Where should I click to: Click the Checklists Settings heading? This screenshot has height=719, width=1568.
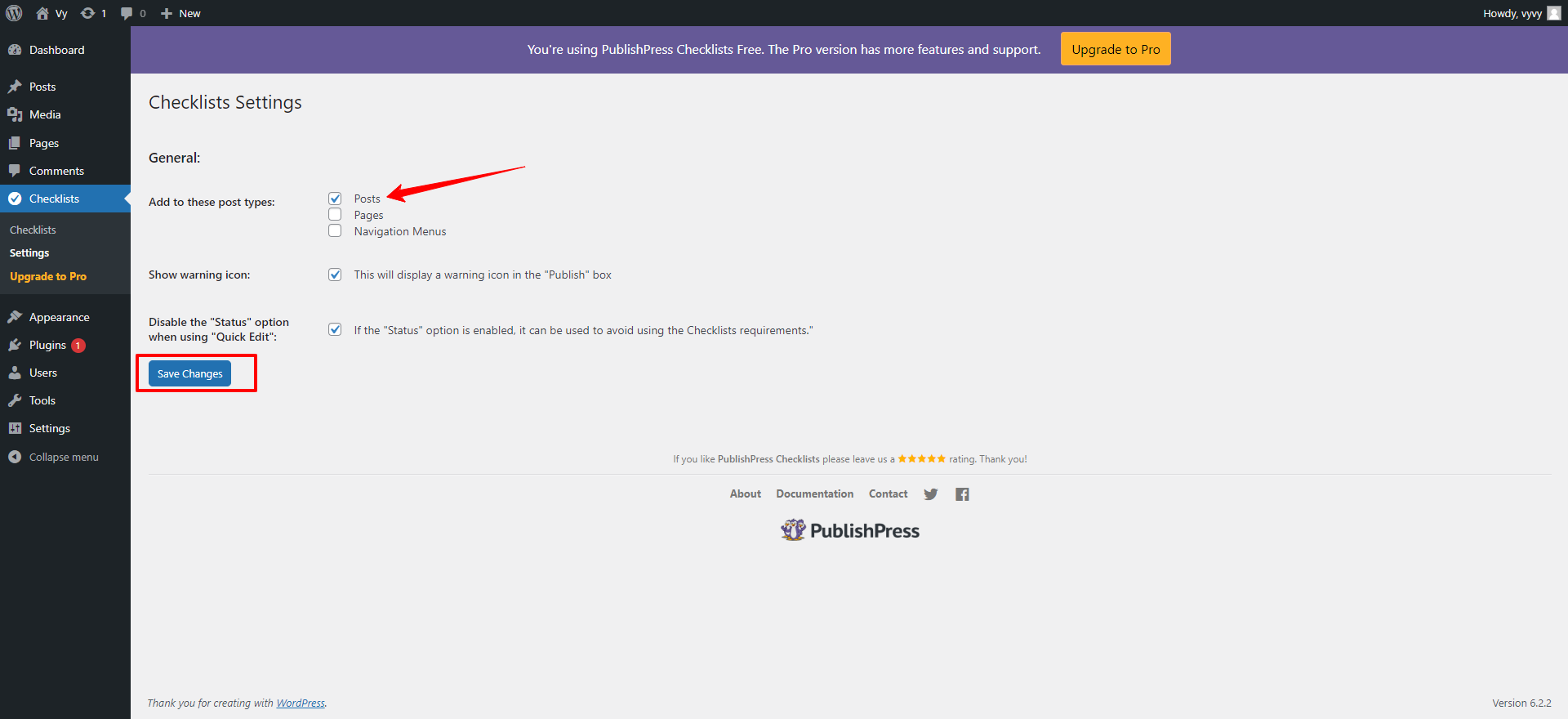point(225,102)
